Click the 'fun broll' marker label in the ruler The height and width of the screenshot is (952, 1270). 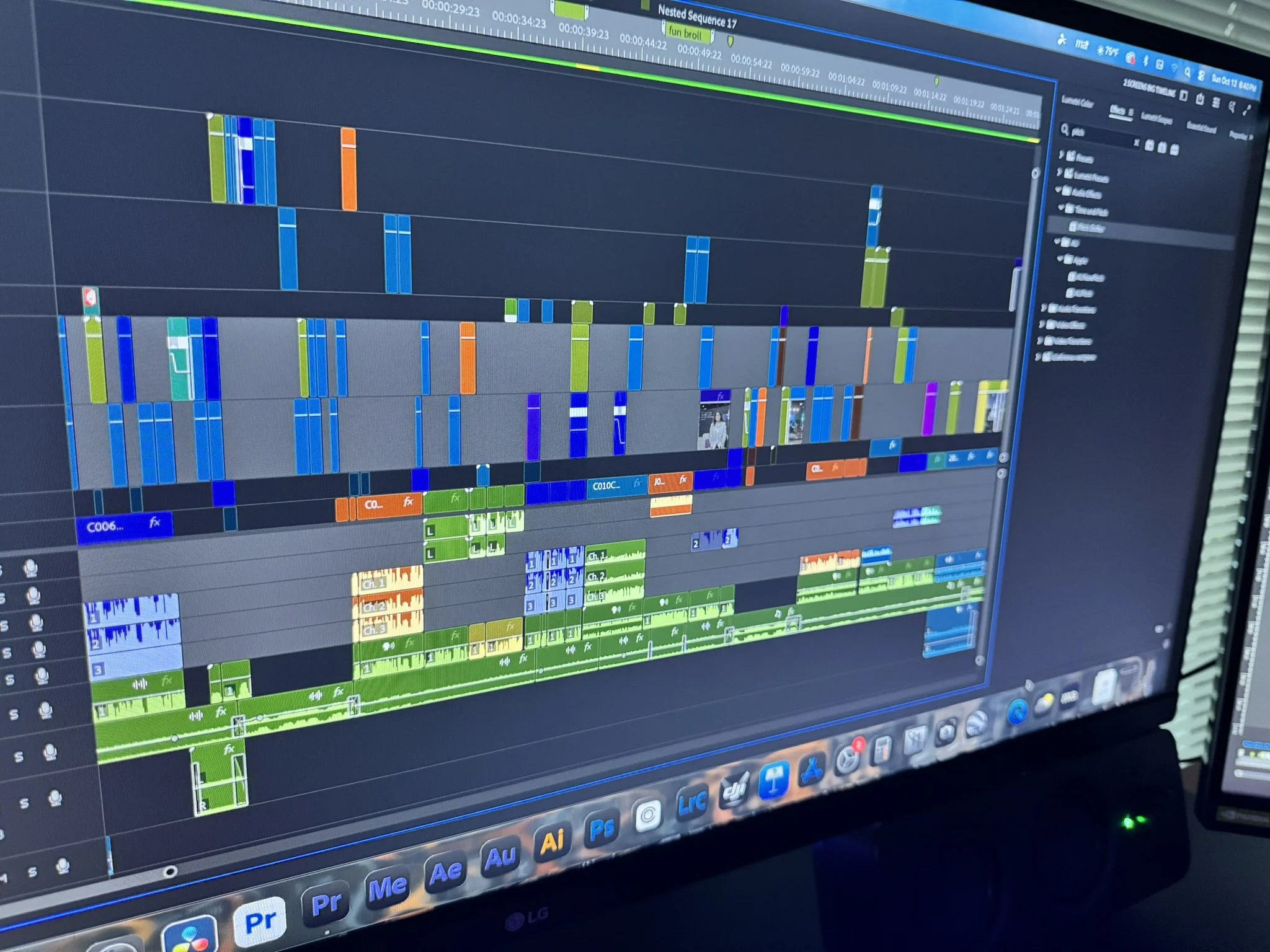[685, 33]
